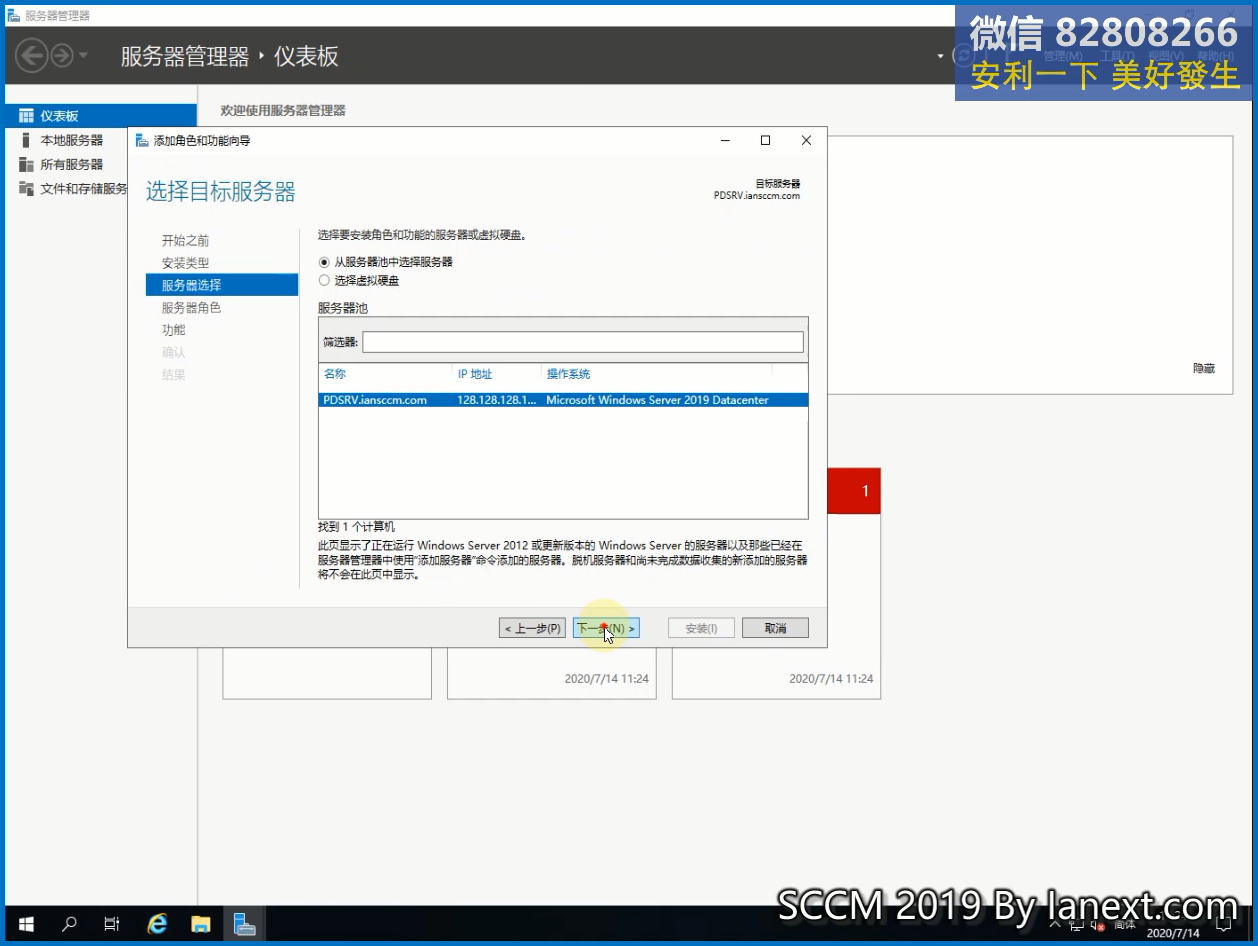Click 上一步(P) back button
Viewport: 1258px width, 946px height.
[532, 628]
